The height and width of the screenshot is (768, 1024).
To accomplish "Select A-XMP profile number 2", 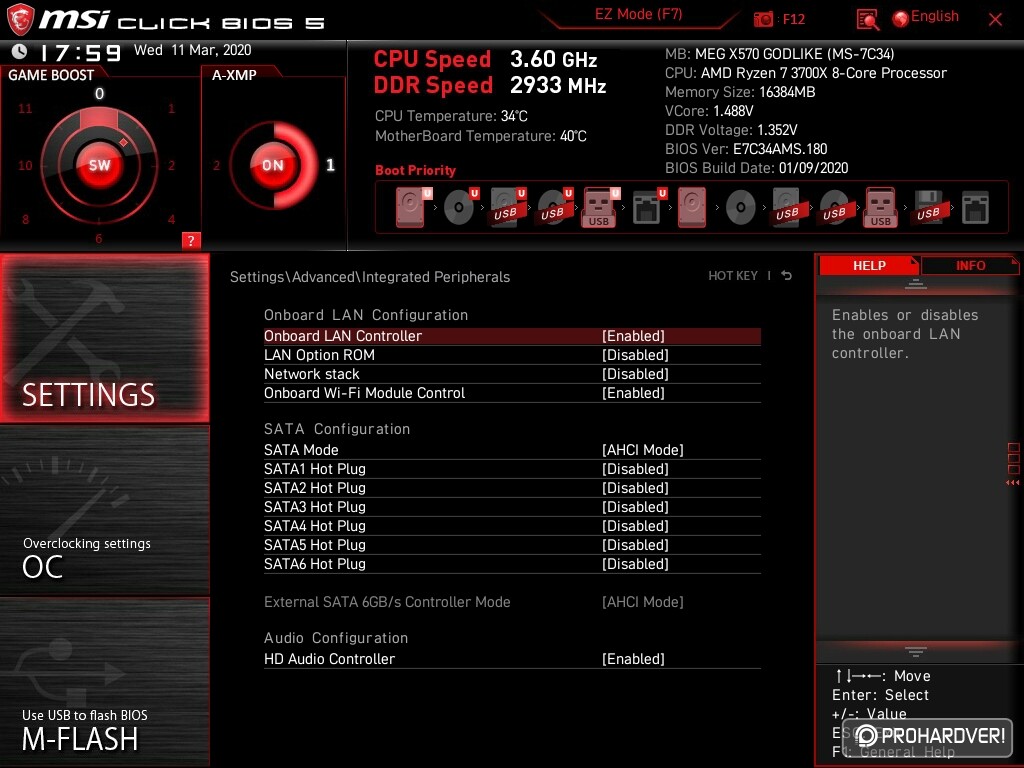I will pos(216,165).
